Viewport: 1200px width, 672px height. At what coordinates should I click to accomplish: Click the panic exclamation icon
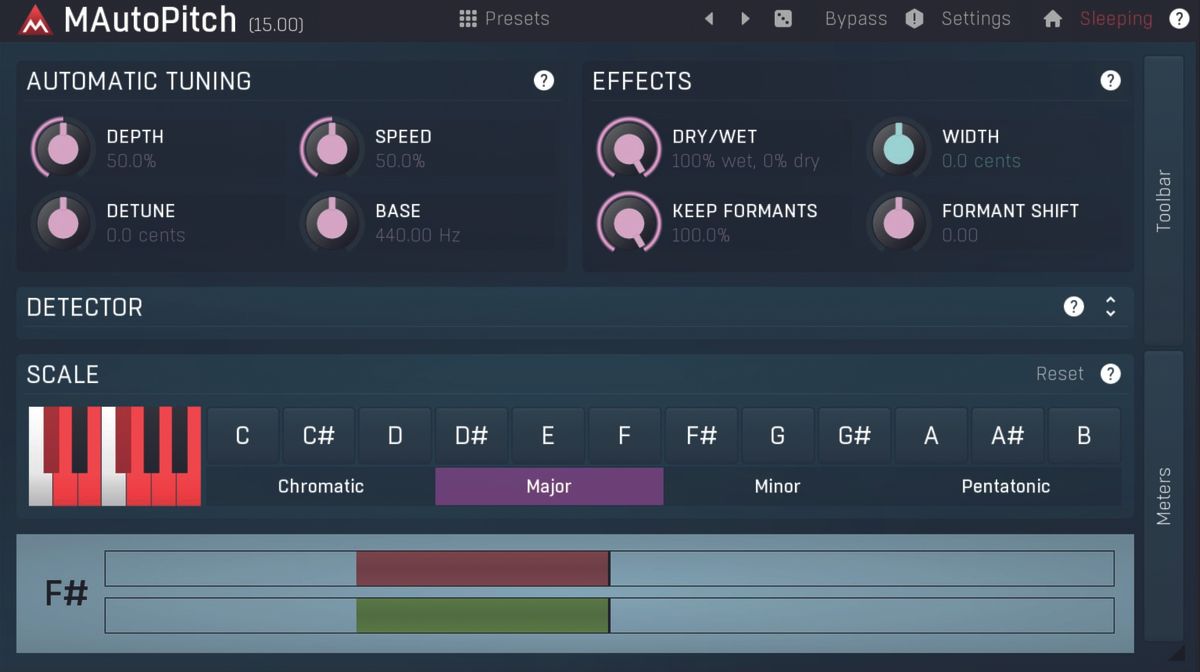[913, 18]
